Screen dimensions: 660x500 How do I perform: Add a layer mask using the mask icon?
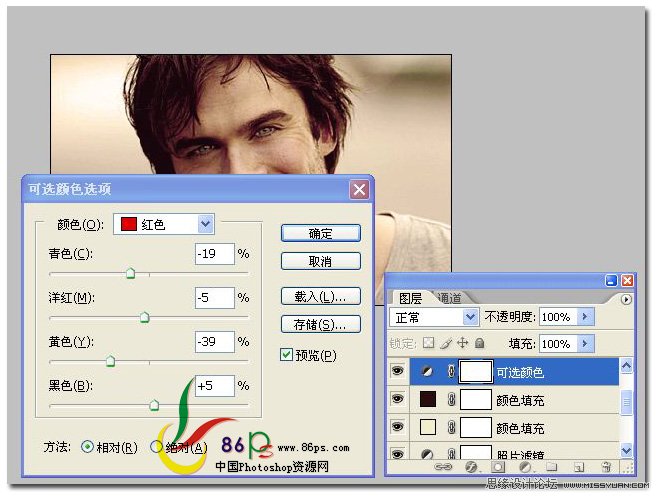pyautogui.click(x=498, y=467)
